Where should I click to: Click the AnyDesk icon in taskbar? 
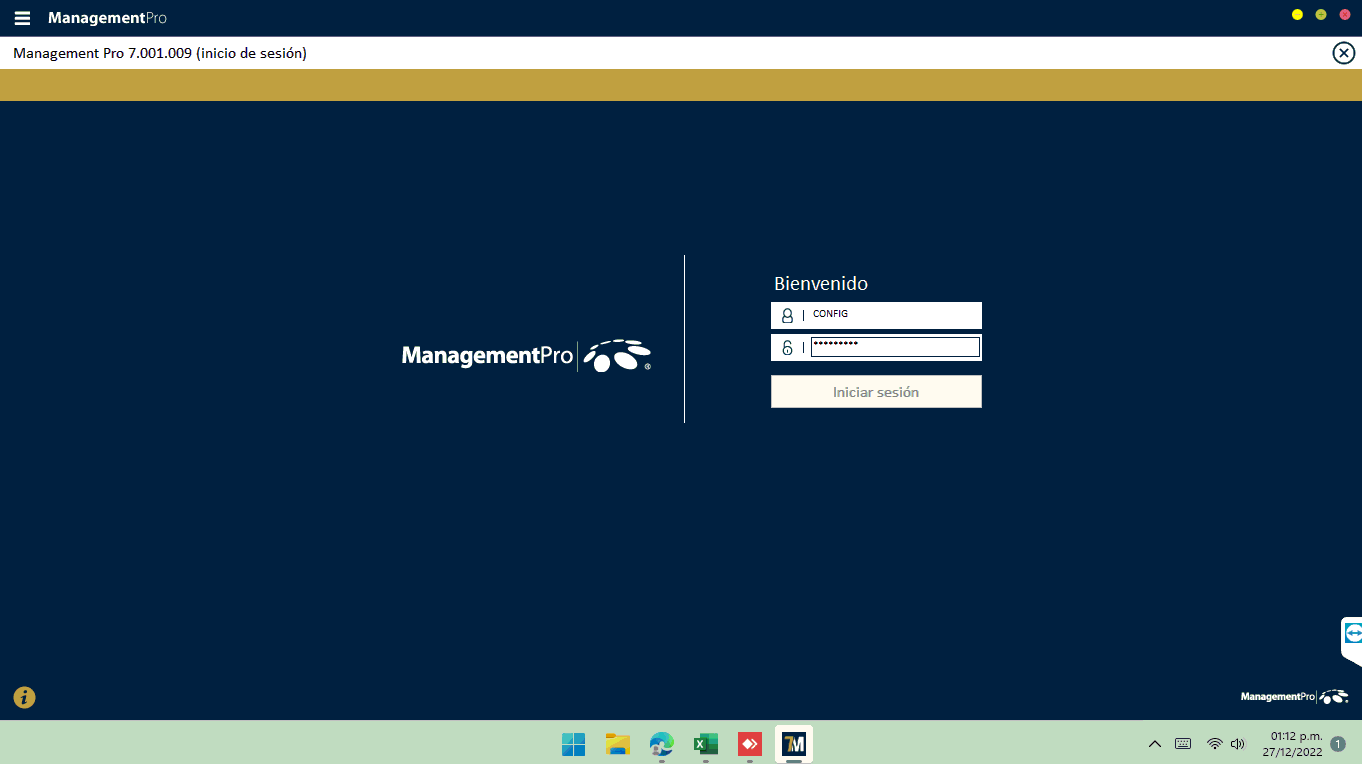749,744
